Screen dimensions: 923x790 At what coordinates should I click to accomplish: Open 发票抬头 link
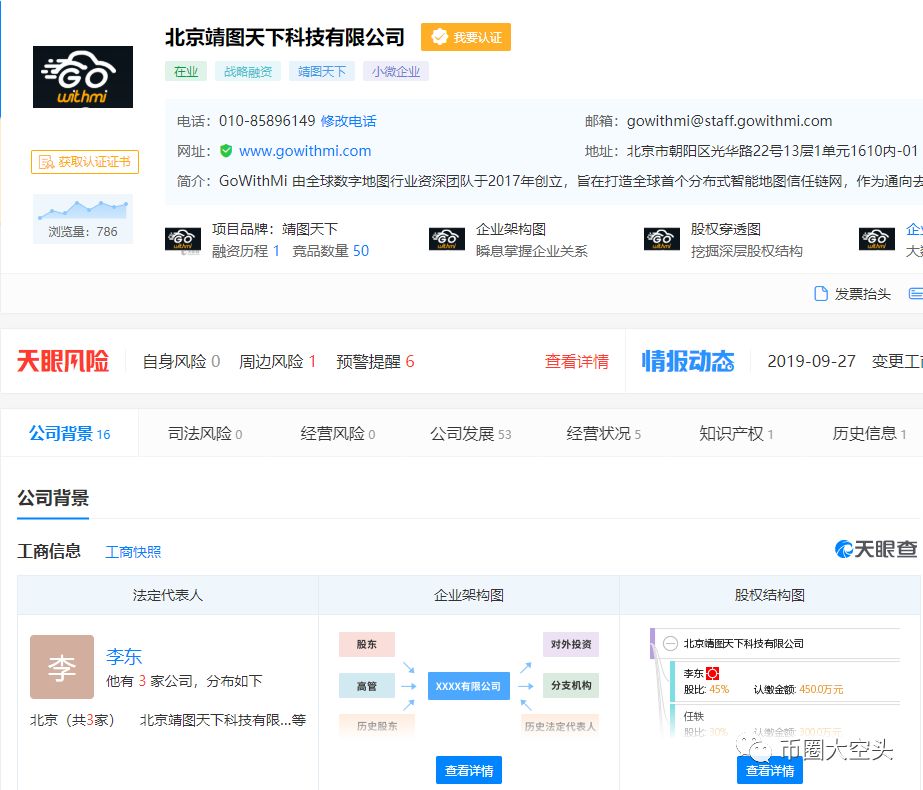[862, 294]
